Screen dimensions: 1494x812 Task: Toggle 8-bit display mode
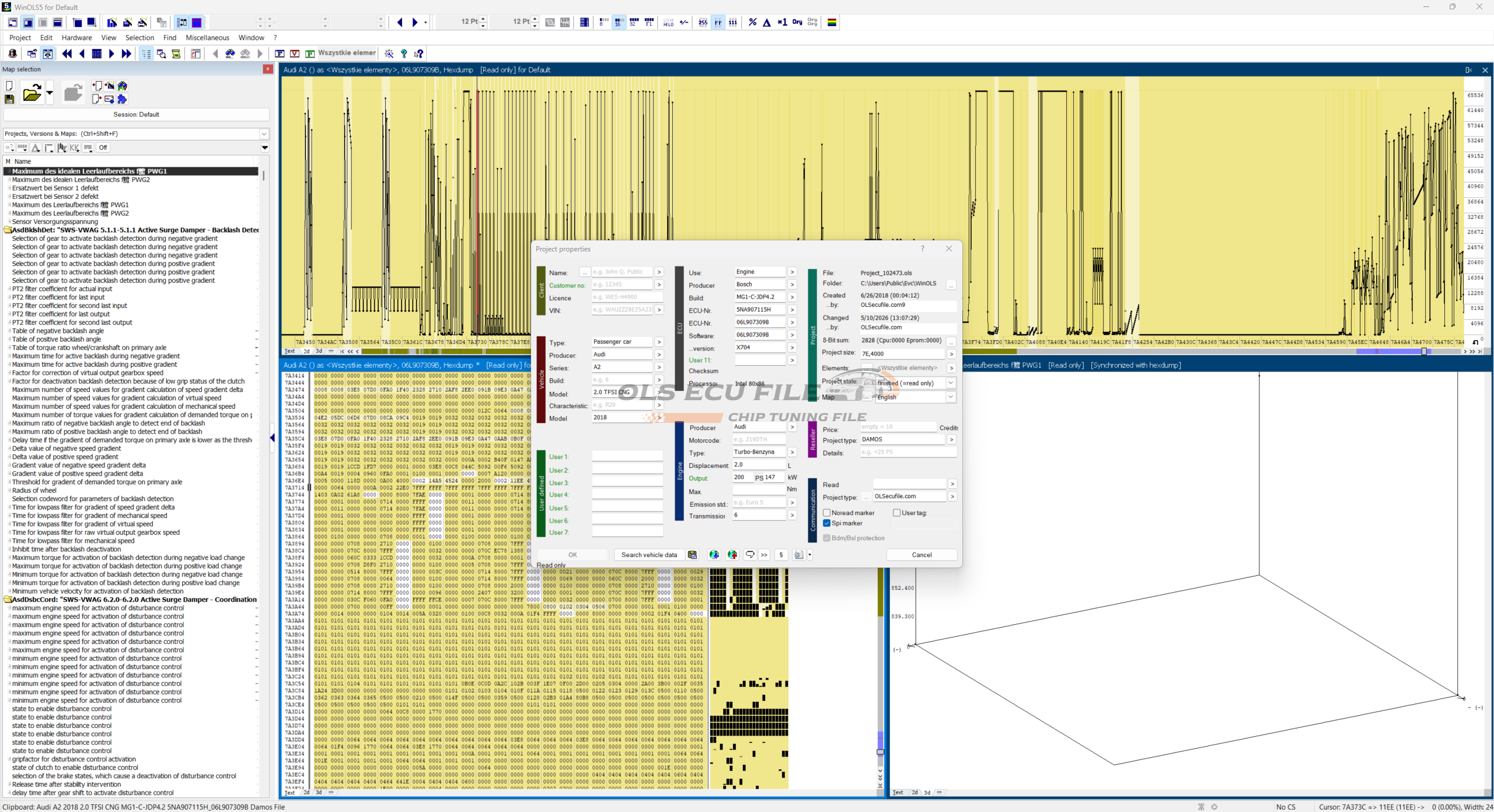[603, 22]
